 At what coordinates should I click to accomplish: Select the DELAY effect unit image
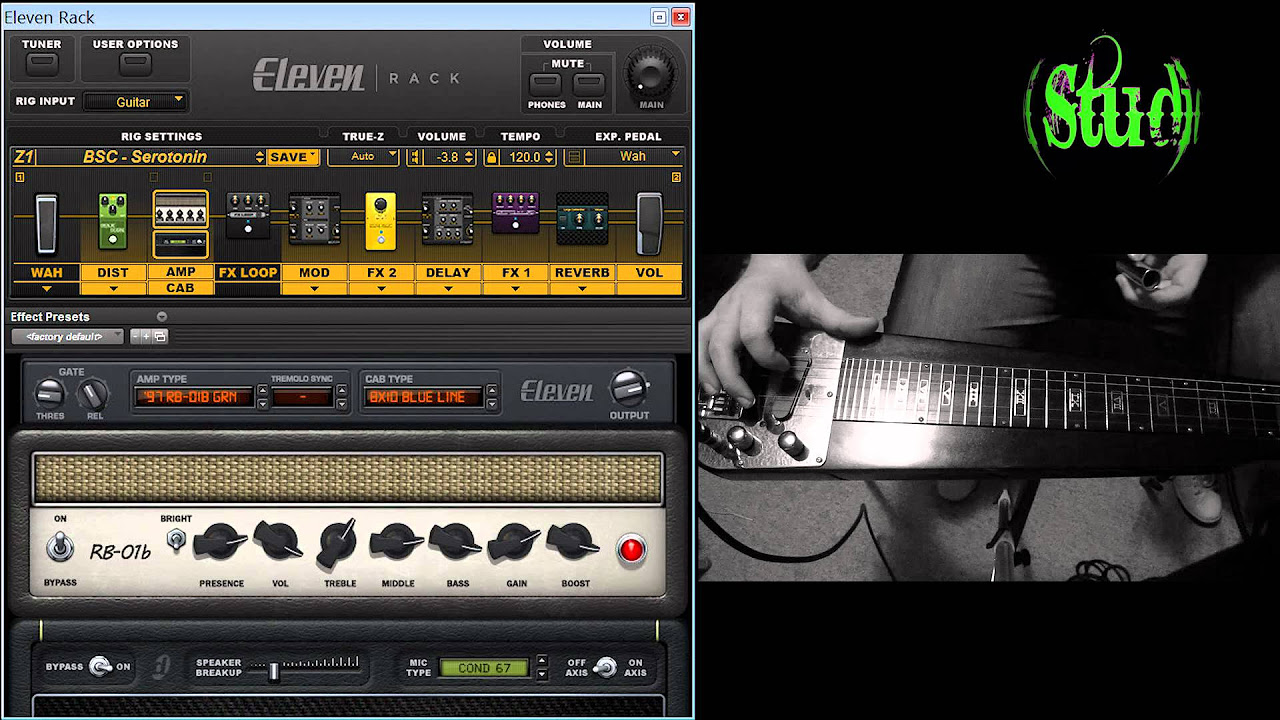click(447, 219)
